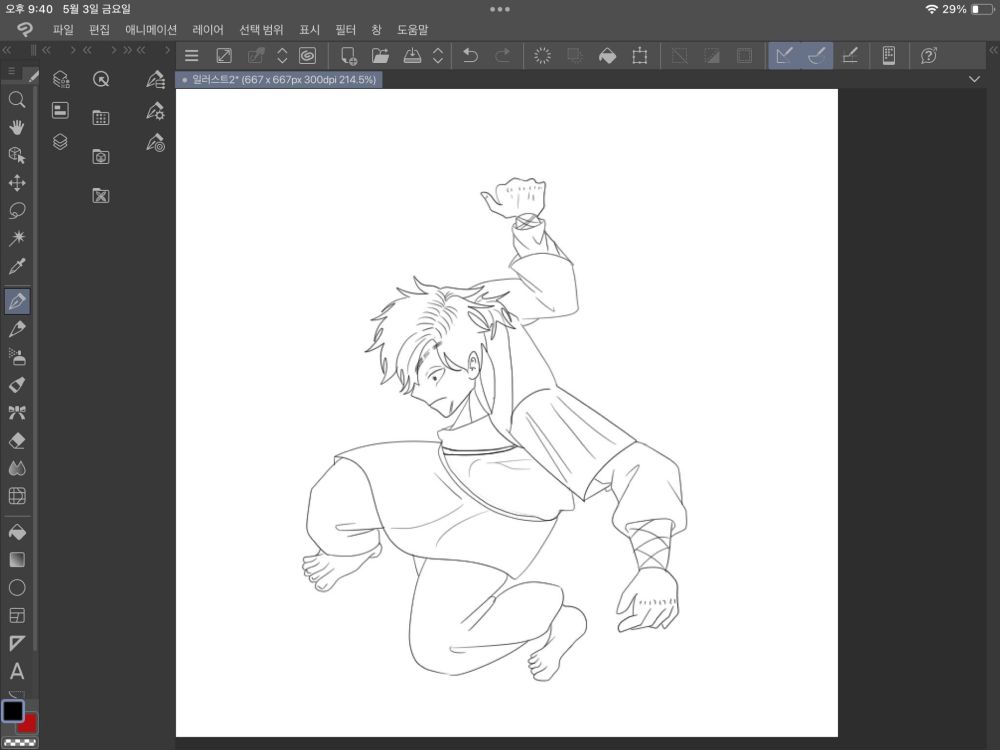
Task: Open the 애니메이션 menu
Action: click(151, 29)
